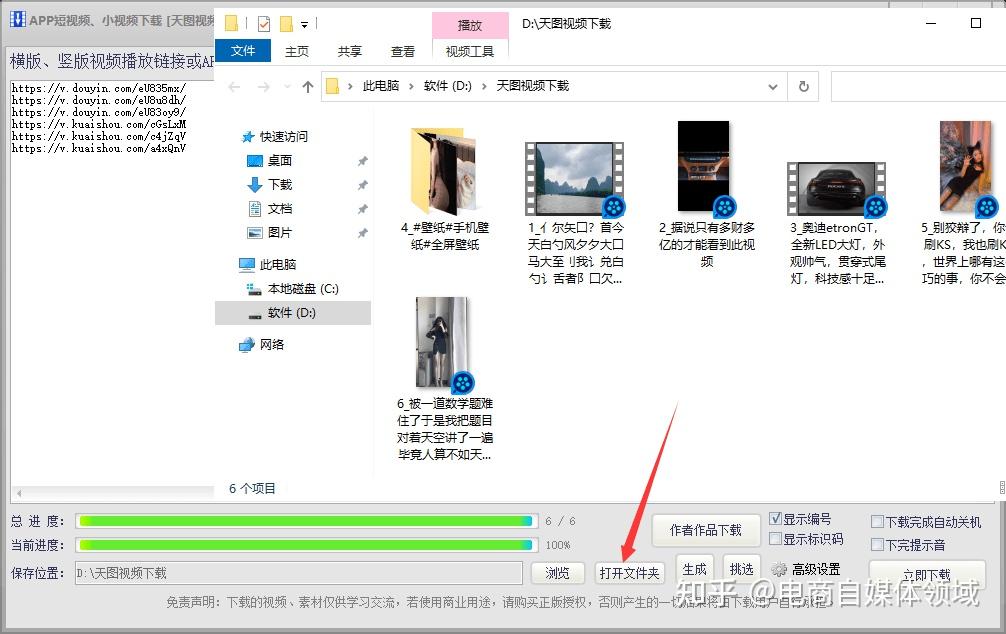Open 下载 in the navigation pane

(x=280, y=185)
